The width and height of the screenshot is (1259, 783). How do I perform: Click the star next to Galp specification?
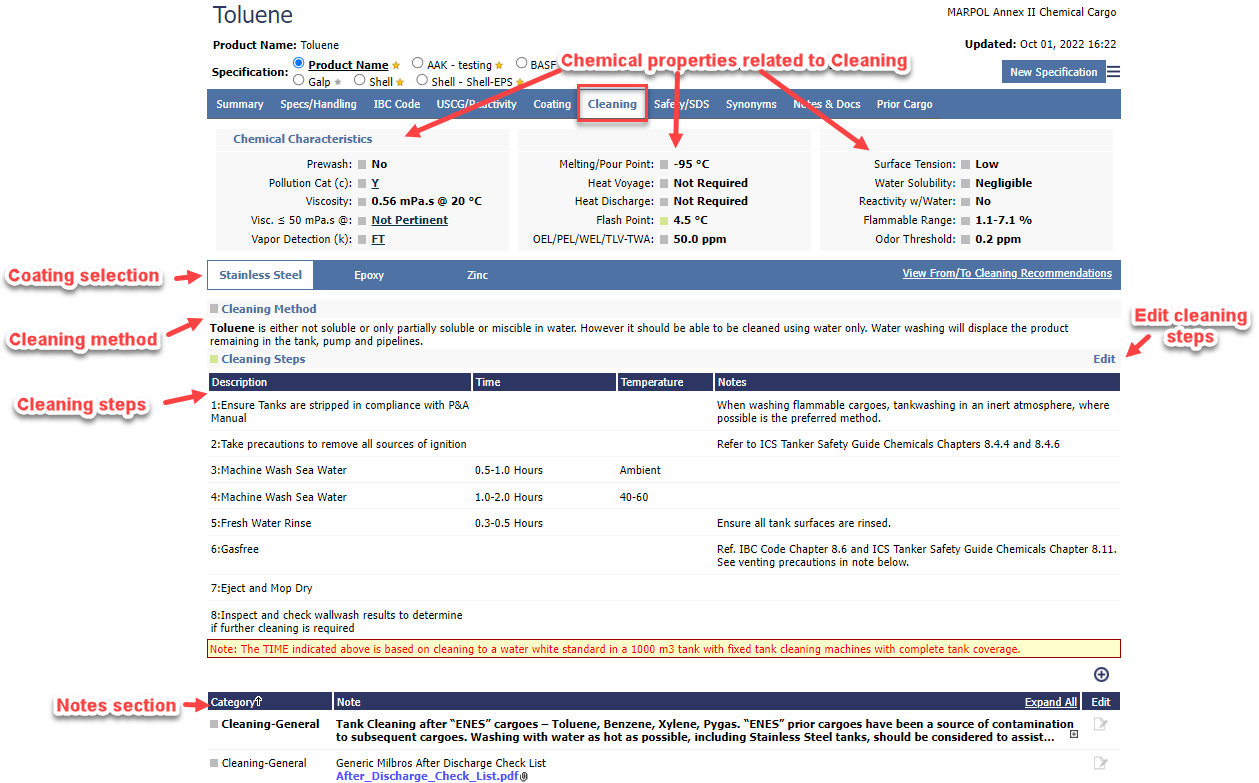(338, 82)
